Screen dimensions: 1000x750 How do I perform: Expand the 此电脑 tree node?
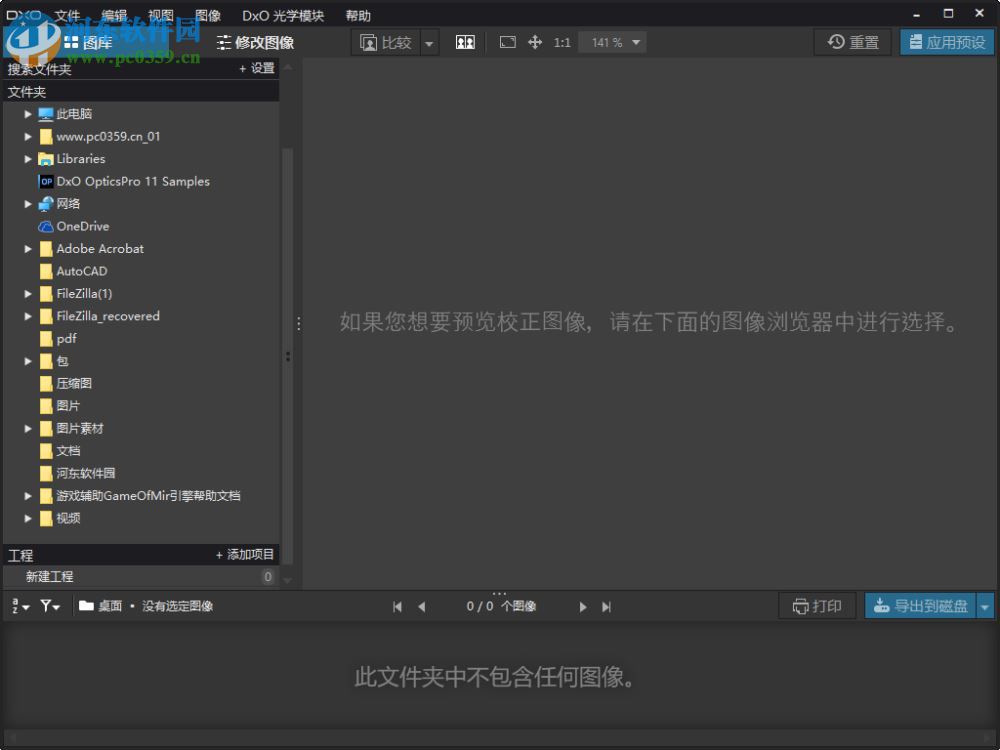click(28, 114)
